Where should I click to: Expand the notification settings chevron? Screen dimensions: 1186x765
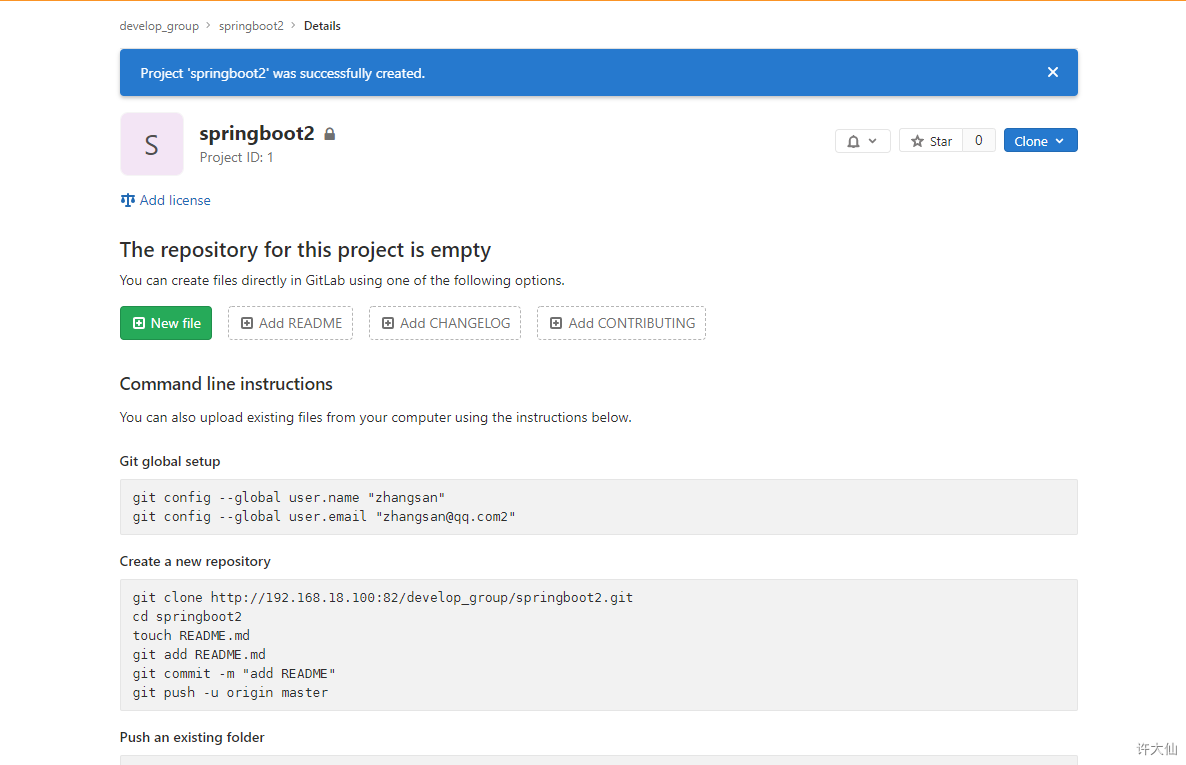pyautogui.click(x=873, y=141)
